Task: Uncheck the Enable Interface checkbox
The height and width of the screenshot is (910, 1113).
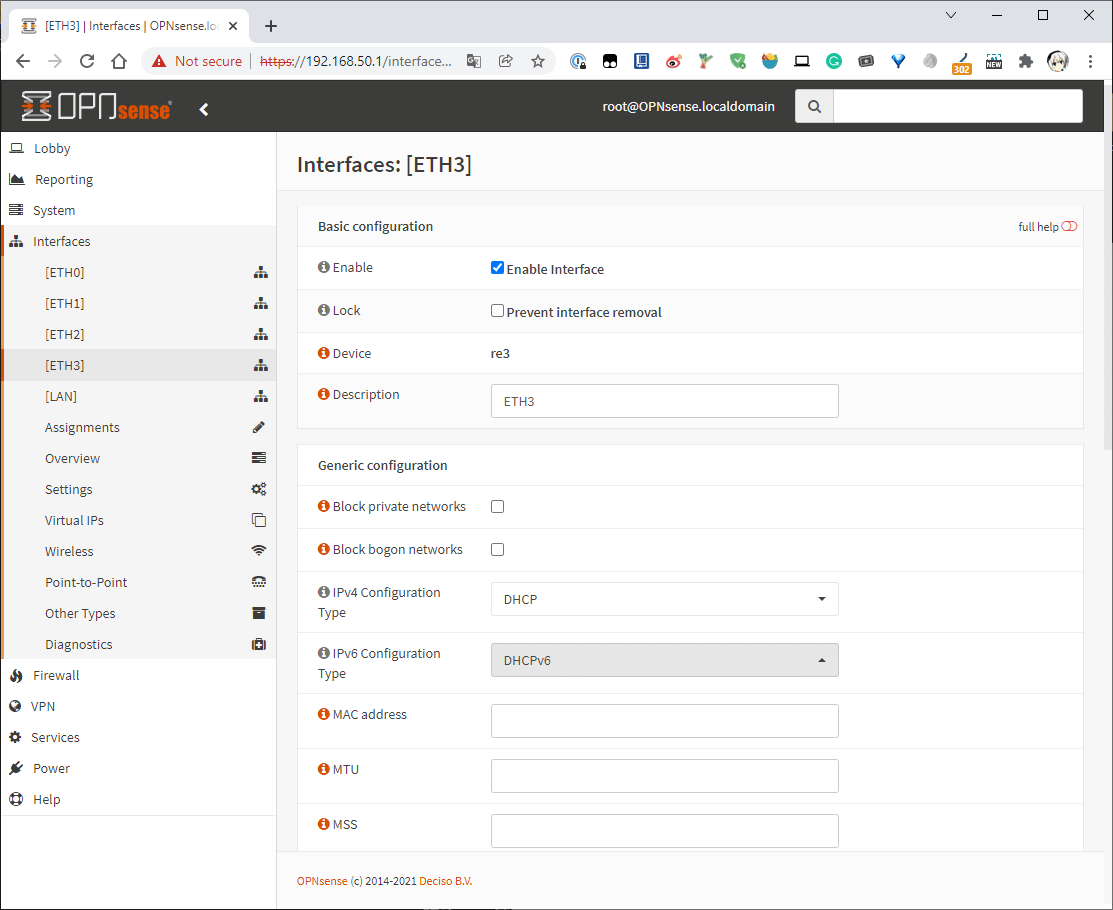Action: 497,268
